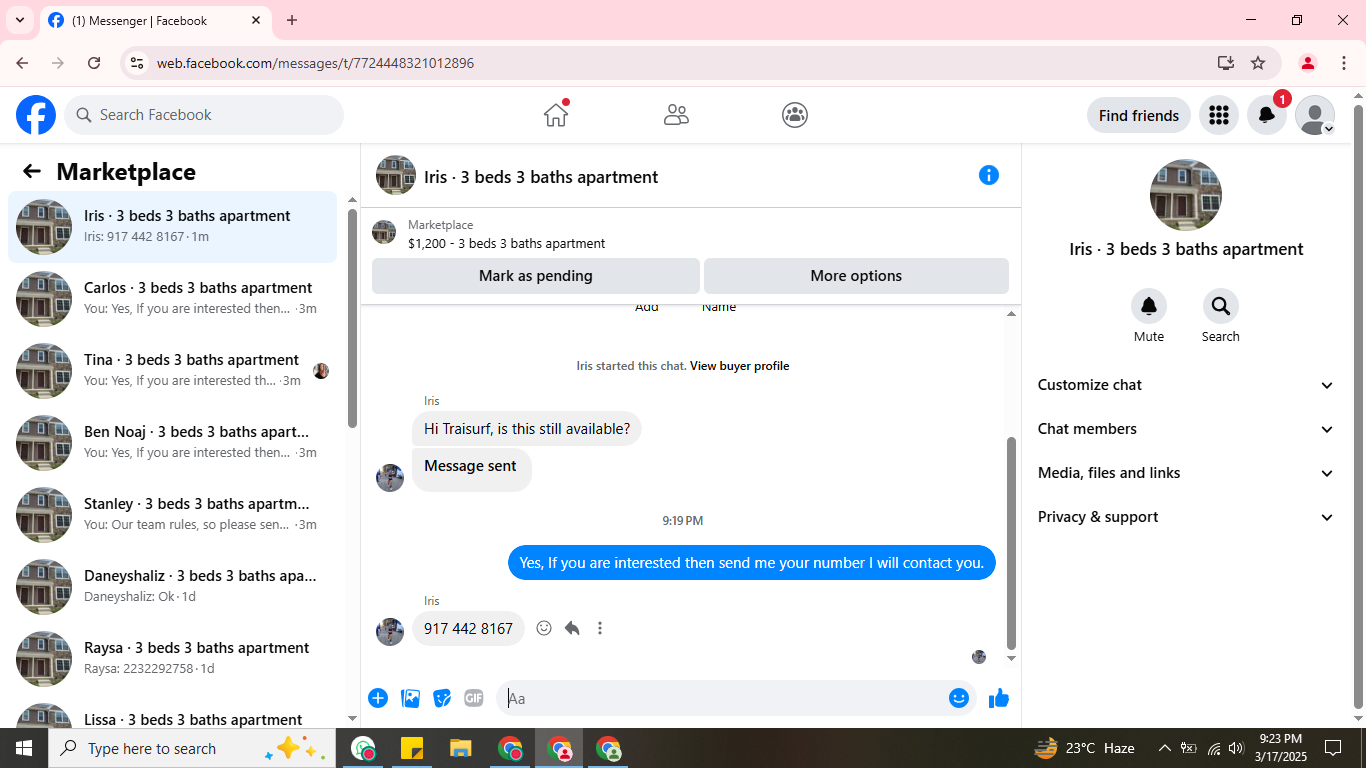Go to the Home feed icon
The image size is (1366, 768).
point(556,115)
